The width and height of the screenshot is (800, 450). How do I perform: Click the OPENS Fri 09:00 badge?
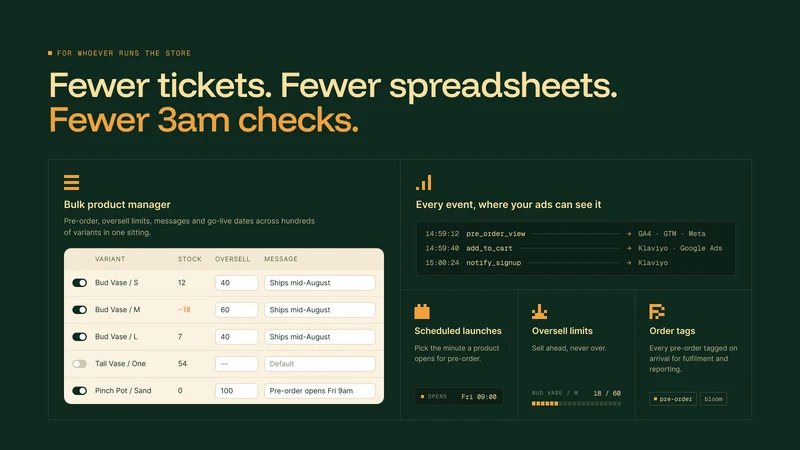point(459,396)
